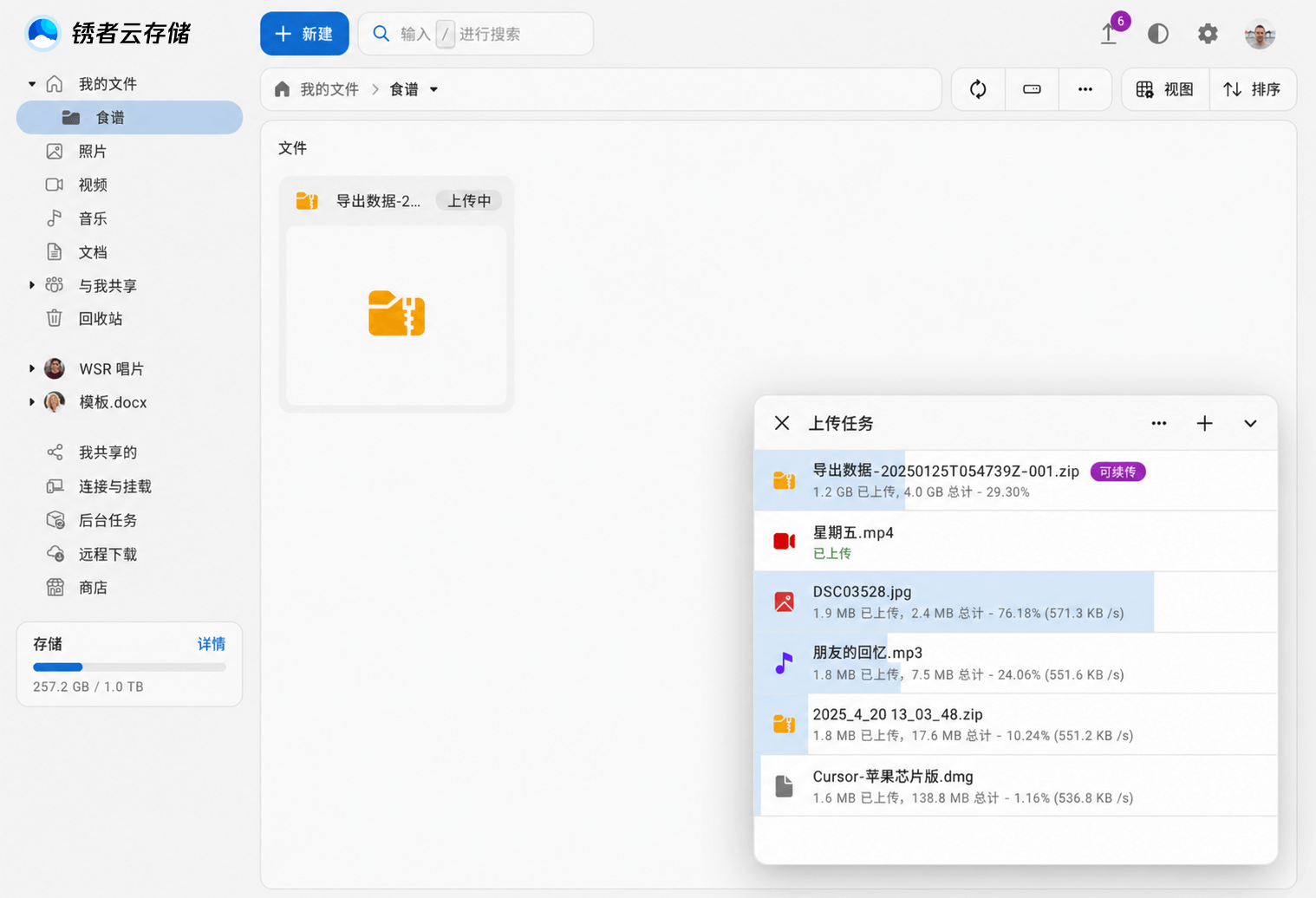Select the 2025_4_20 13_03_48.zip upload row

pyautogui.click(x=1015, y=725)
